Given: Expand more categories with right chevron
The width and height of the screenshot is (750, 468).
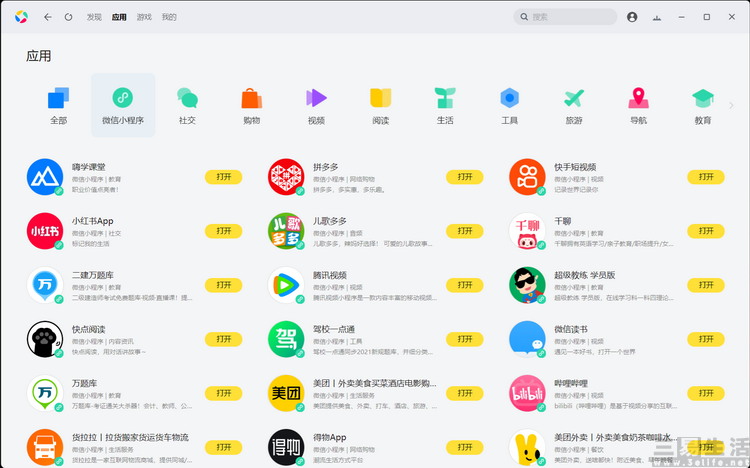Looking at the screenshot, I should coord(731,105).
